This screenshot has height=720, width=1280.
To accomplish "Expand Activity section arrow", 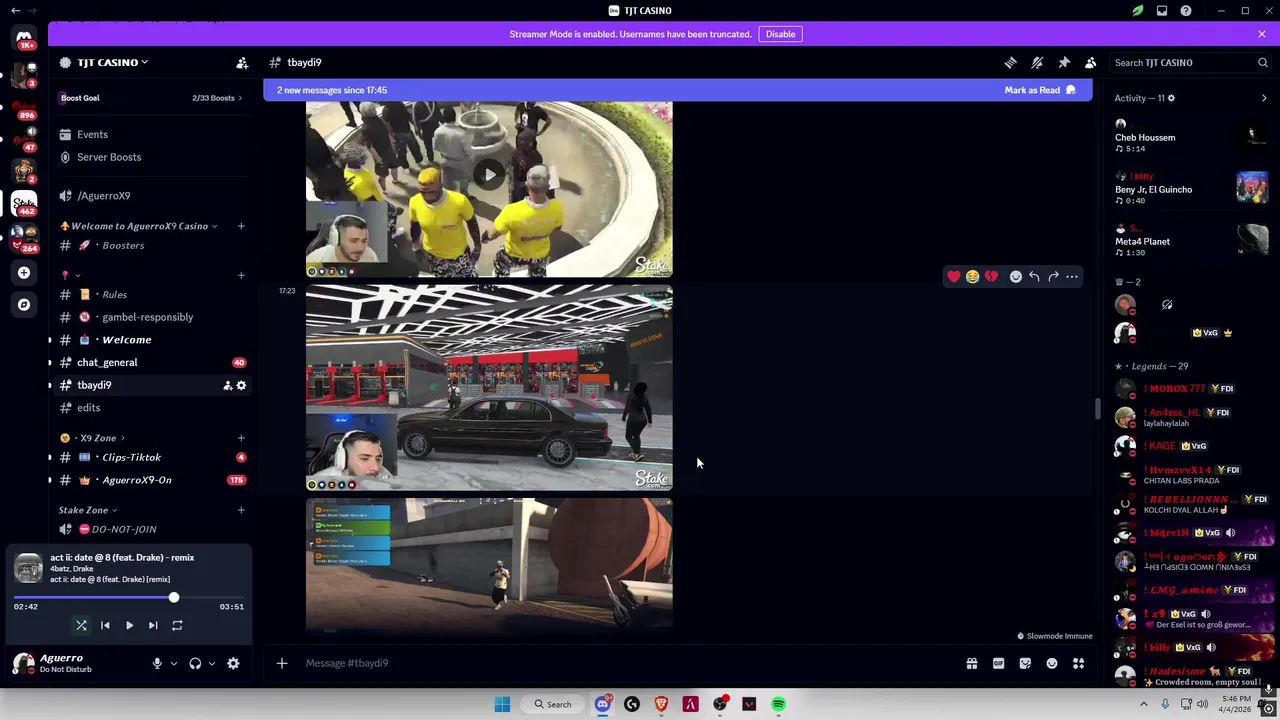I will (x=1264, y=98).
